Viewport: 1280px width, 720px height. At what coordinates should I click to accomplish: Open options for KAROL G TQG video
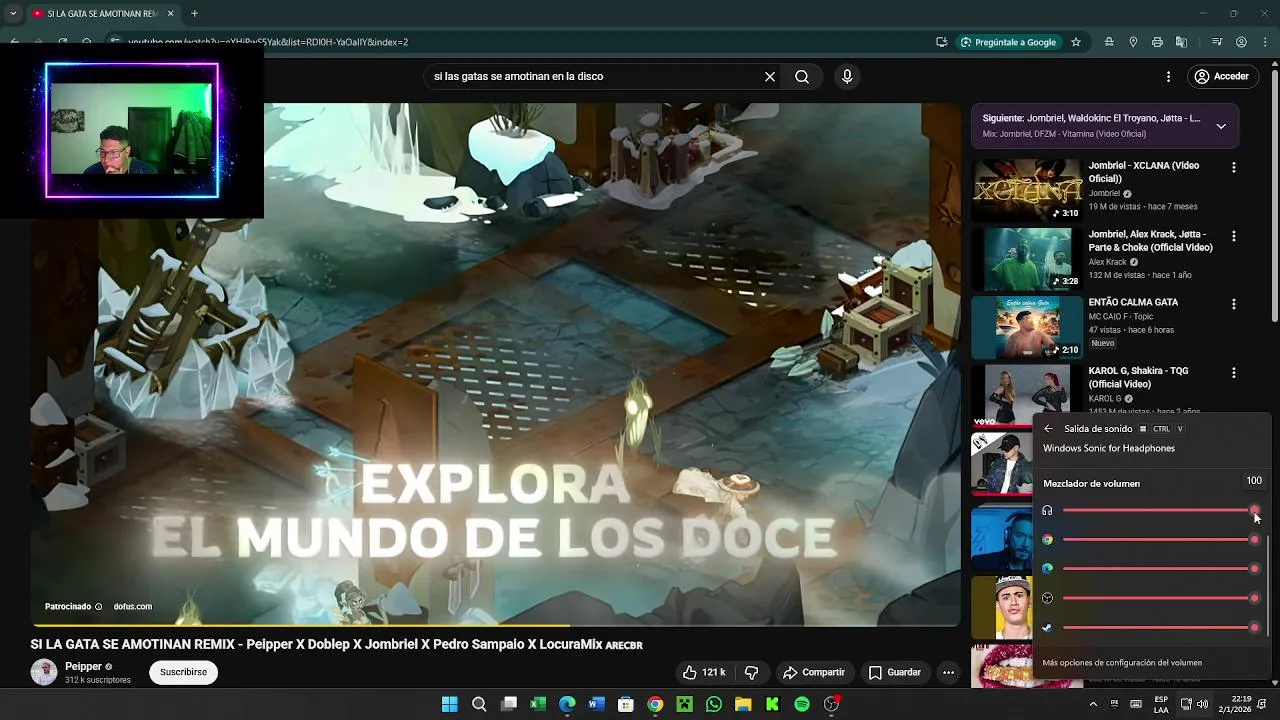[x=1234, y=372]
